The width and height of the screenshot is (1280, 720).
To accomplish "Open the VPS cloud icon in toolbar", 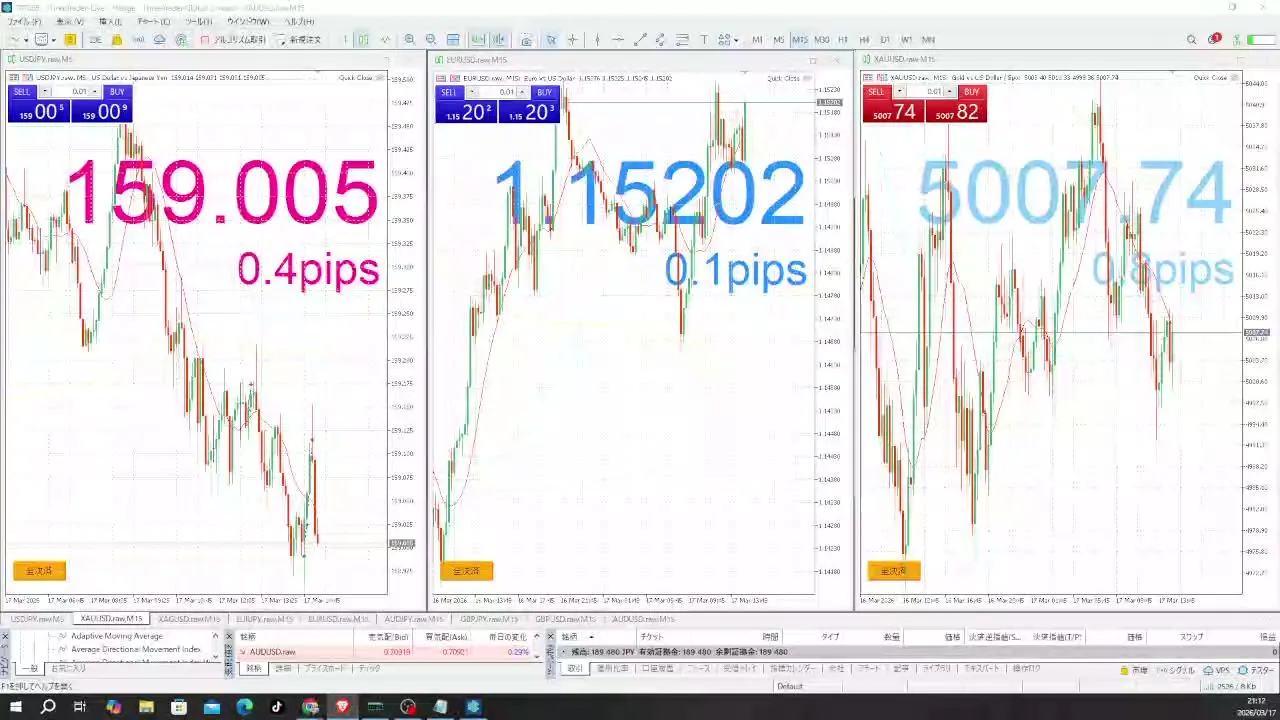I will 159,40.
